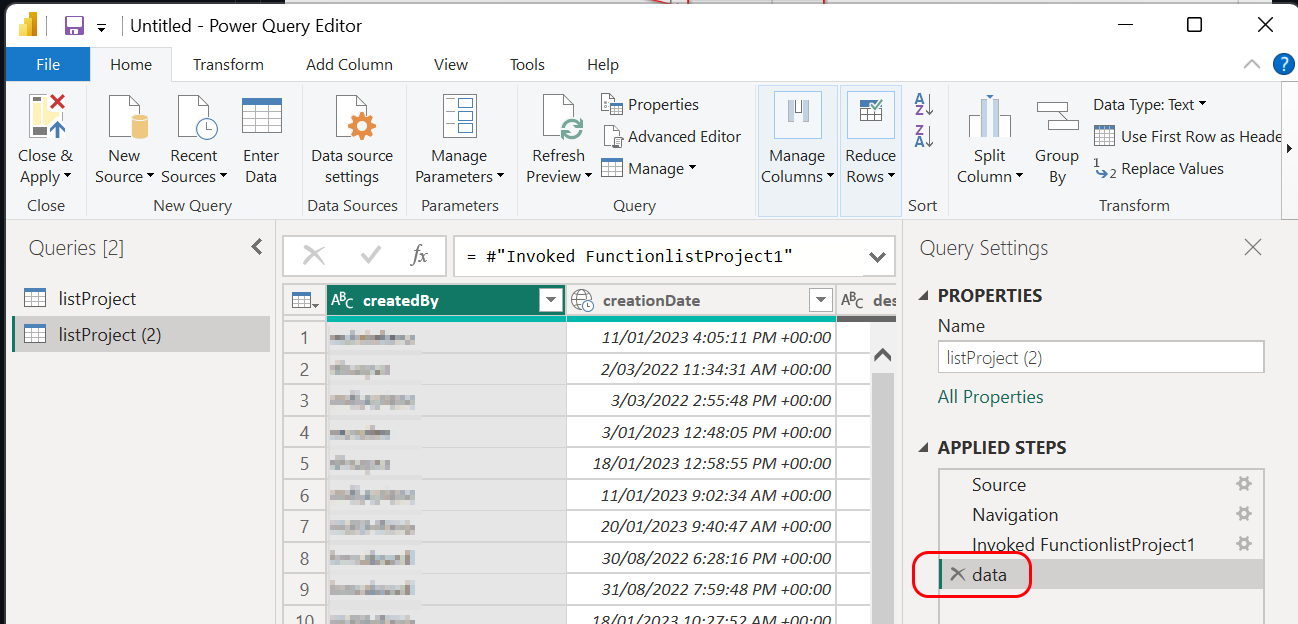Open Quick Access Toolbar customize dropdown
Screen dimensions: 1298x624
(x=101, y=27)
